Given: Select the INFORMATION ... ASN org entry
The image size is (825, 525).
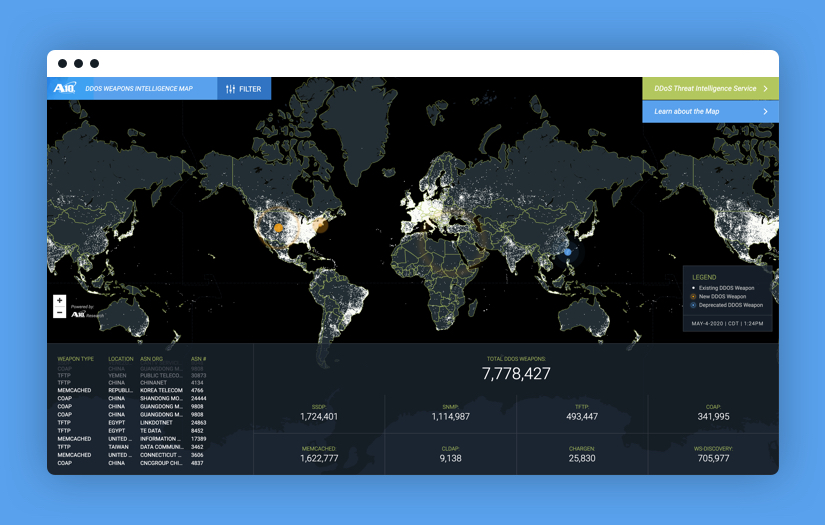Looking at the screenshot, I should click(x=160, y=439).
